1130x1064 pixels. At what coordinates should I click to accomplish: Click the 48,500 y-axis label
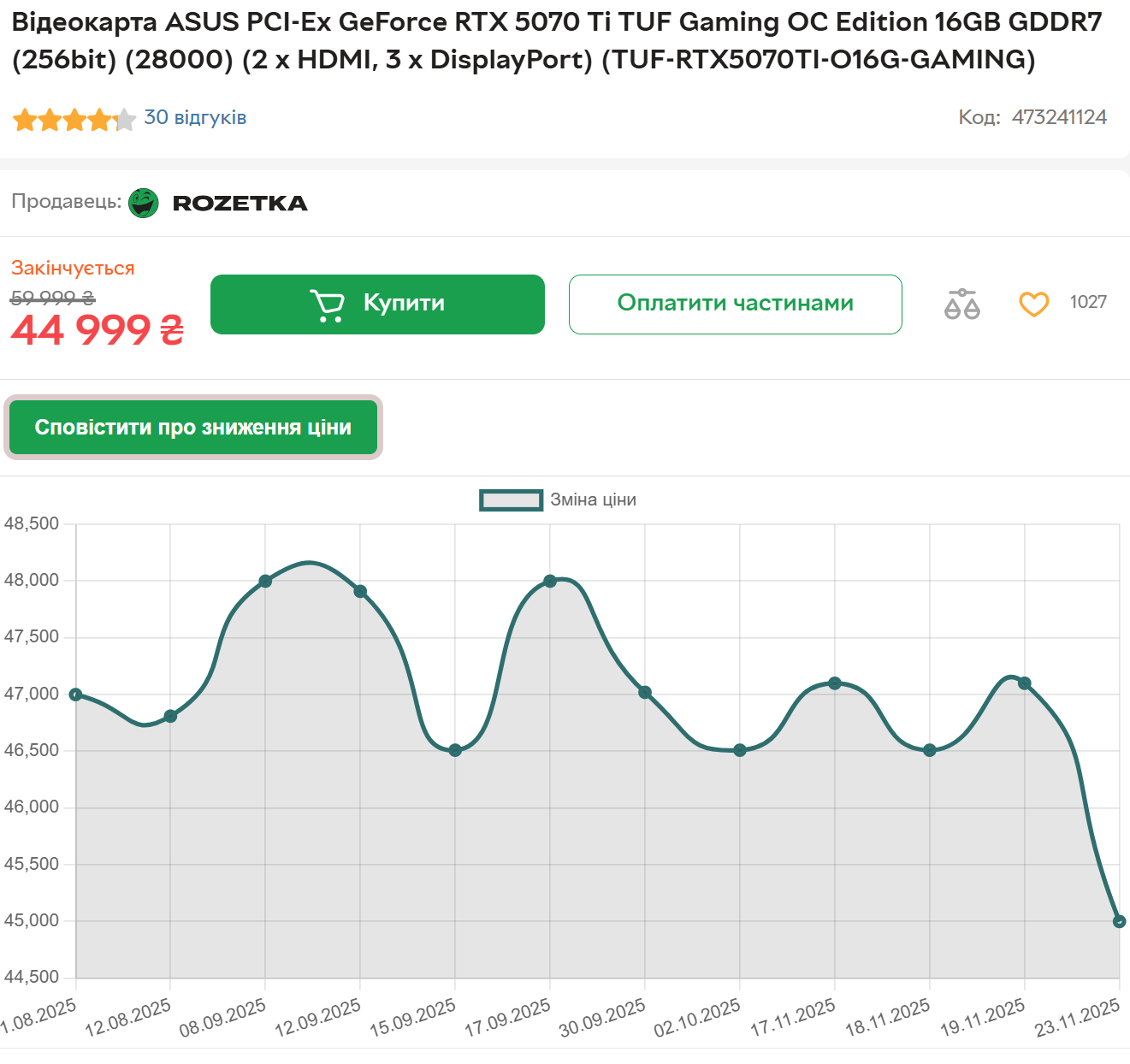[x=32, y=523]
